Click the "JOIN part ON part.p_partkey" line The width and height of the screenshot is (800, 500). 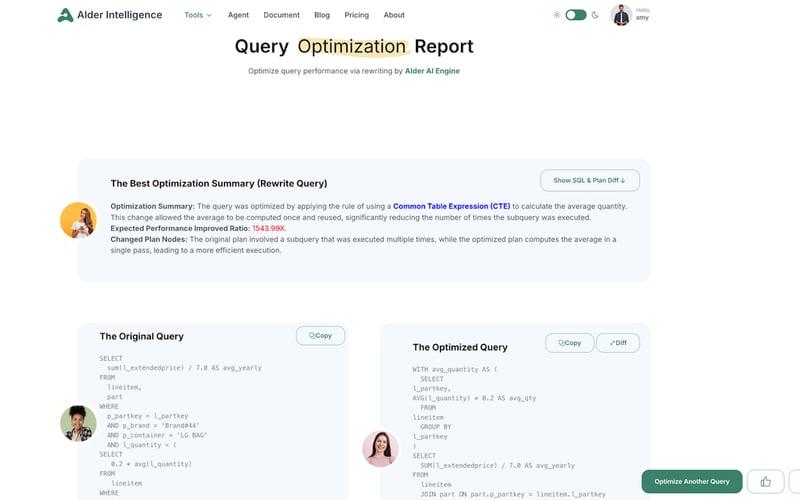(513, 494)
